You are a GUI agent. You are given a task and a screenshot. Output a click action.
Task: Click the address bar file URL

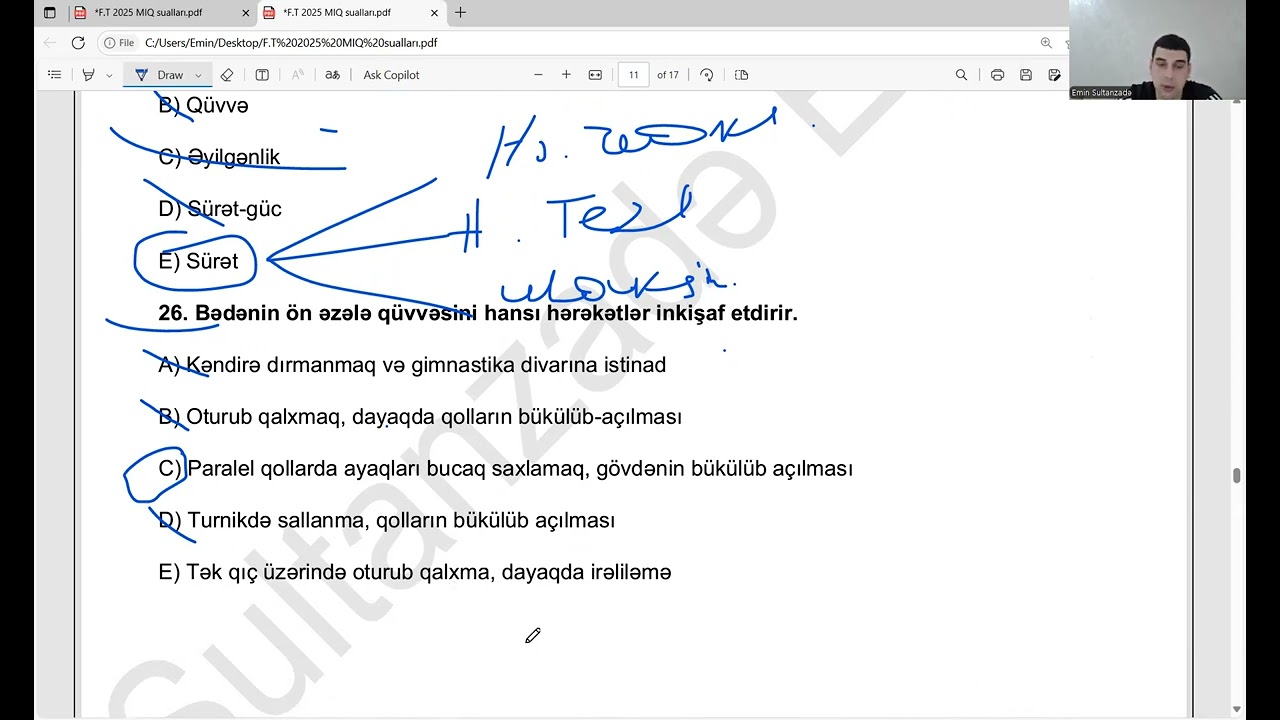click(291, 43)
